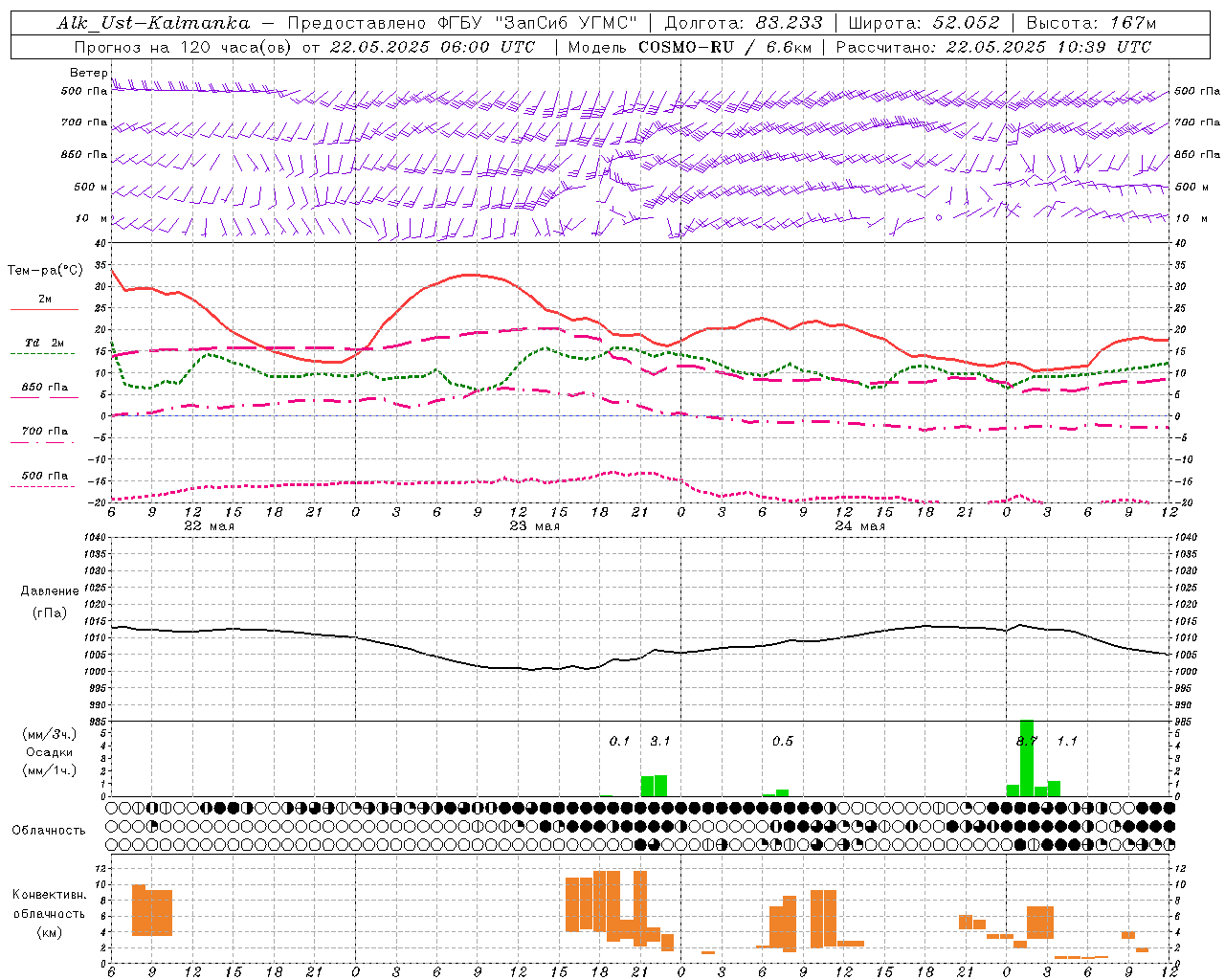Select the provider text ФГБУ "ЗапСиб УГМС"
This screenshot has width=1225, height=980.
click(x=538, y=23)
